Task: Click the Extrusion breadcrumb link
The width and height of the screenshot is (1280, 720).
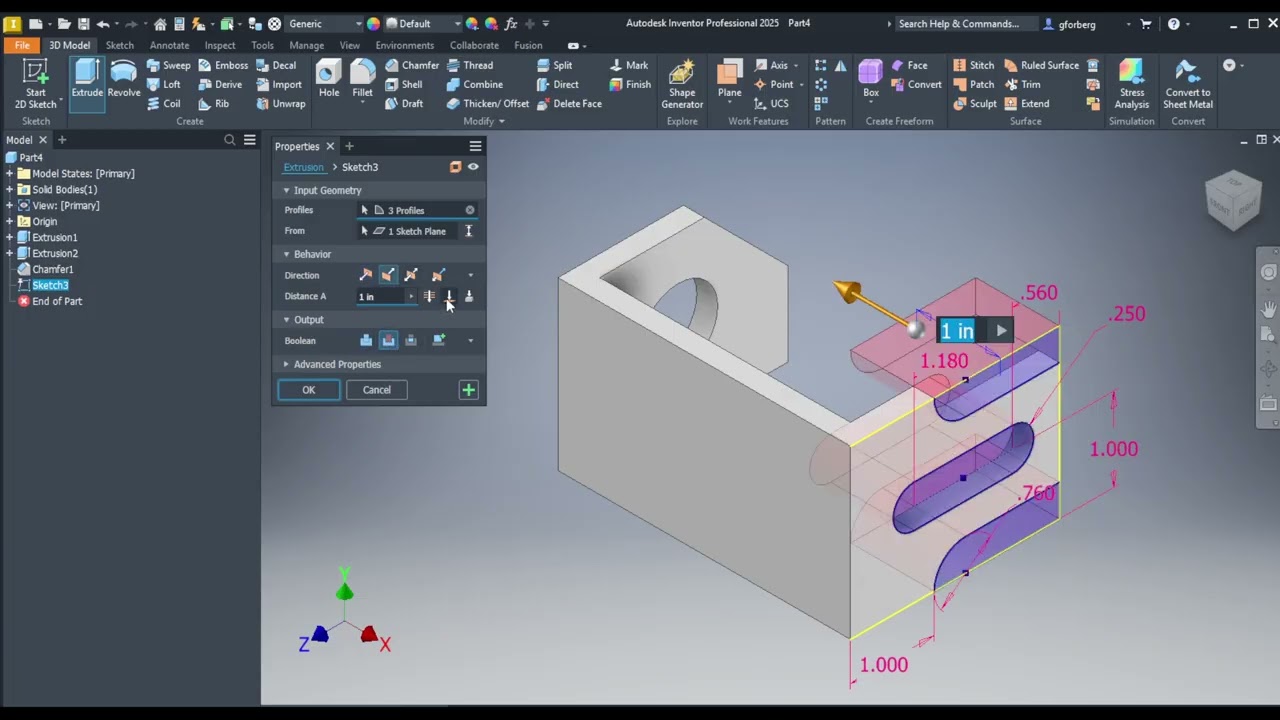Action: (x=303, y=167)
